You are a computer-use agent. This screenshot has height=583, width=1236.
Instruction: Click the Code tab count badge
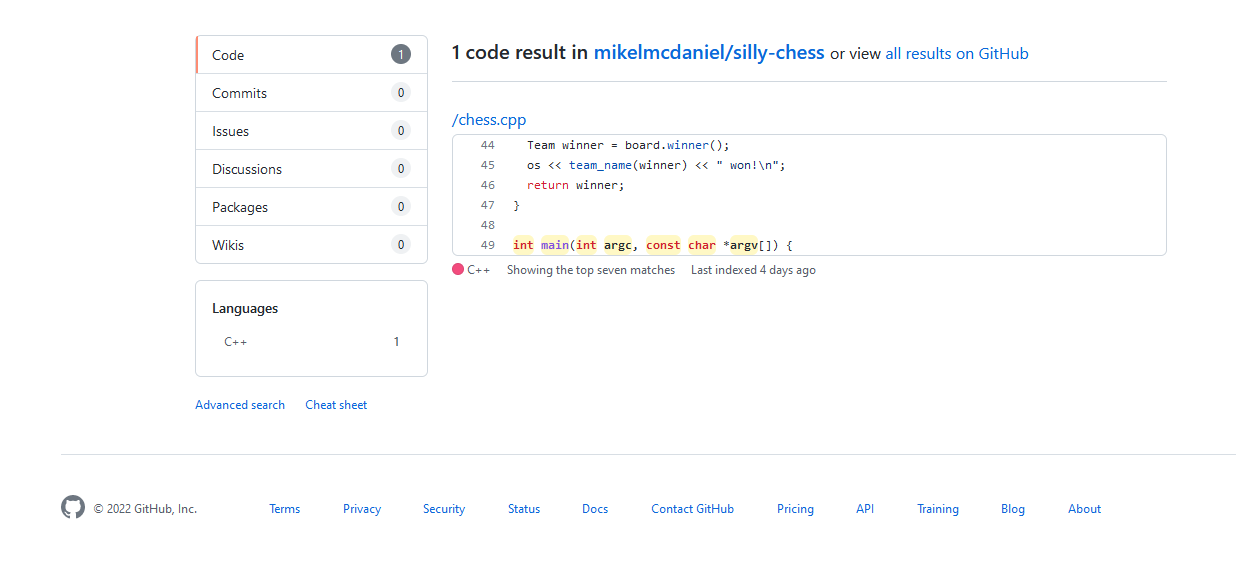[401, 55]
